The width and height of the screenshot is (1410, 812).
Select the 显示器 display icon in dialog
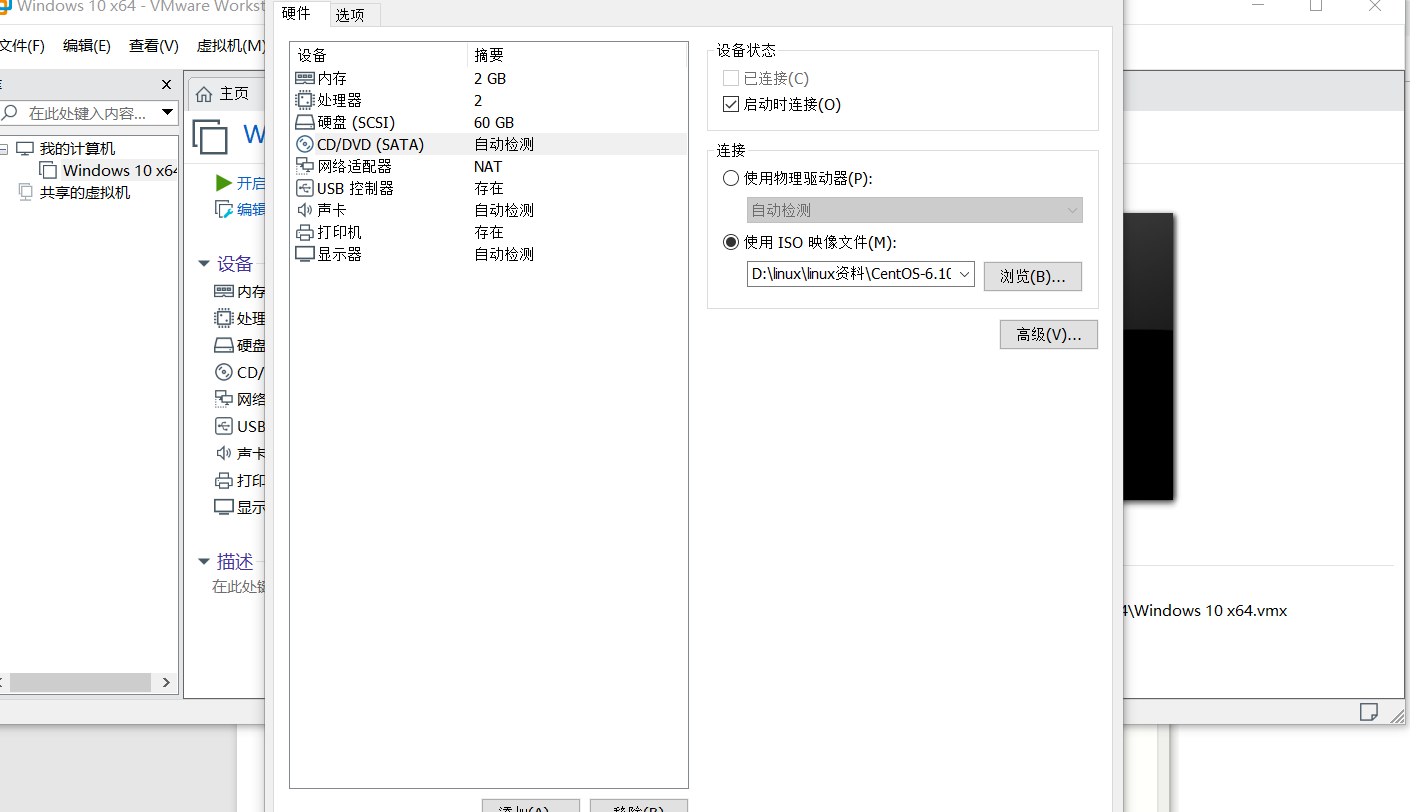[x=305, y=254]
